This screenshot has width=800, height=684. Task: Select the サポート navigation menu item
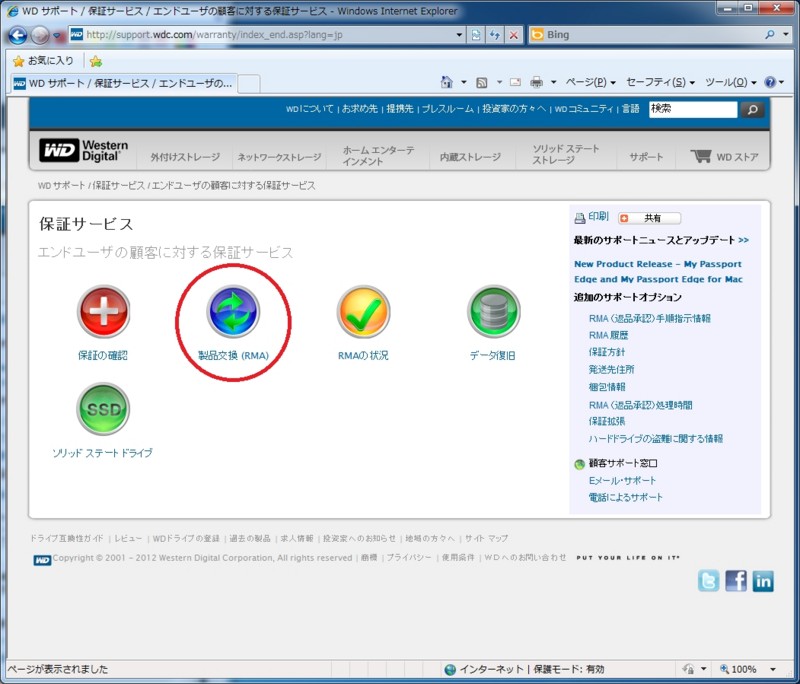[x=644, y=156]
